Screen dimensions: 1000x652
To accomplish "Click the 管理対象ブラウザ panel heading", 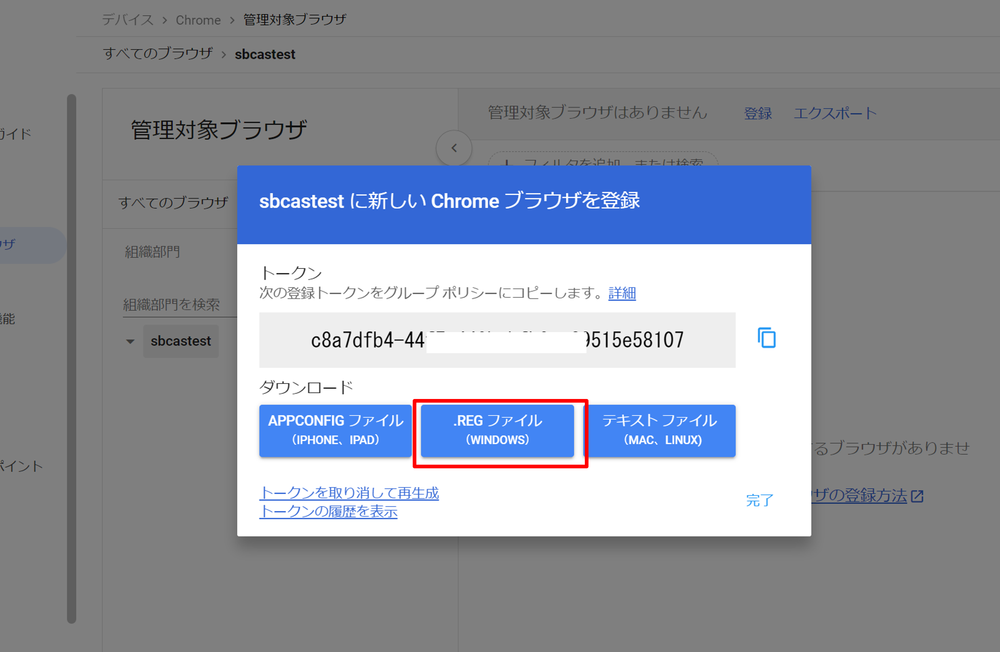I will 219,130.
